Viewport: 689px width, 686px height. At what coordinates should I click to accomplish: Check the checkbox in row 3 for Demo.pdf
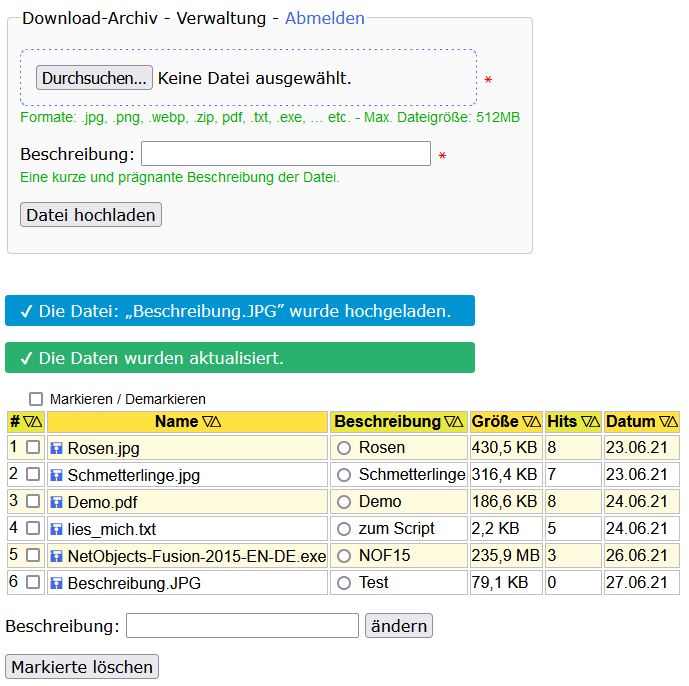coord(33,501)
